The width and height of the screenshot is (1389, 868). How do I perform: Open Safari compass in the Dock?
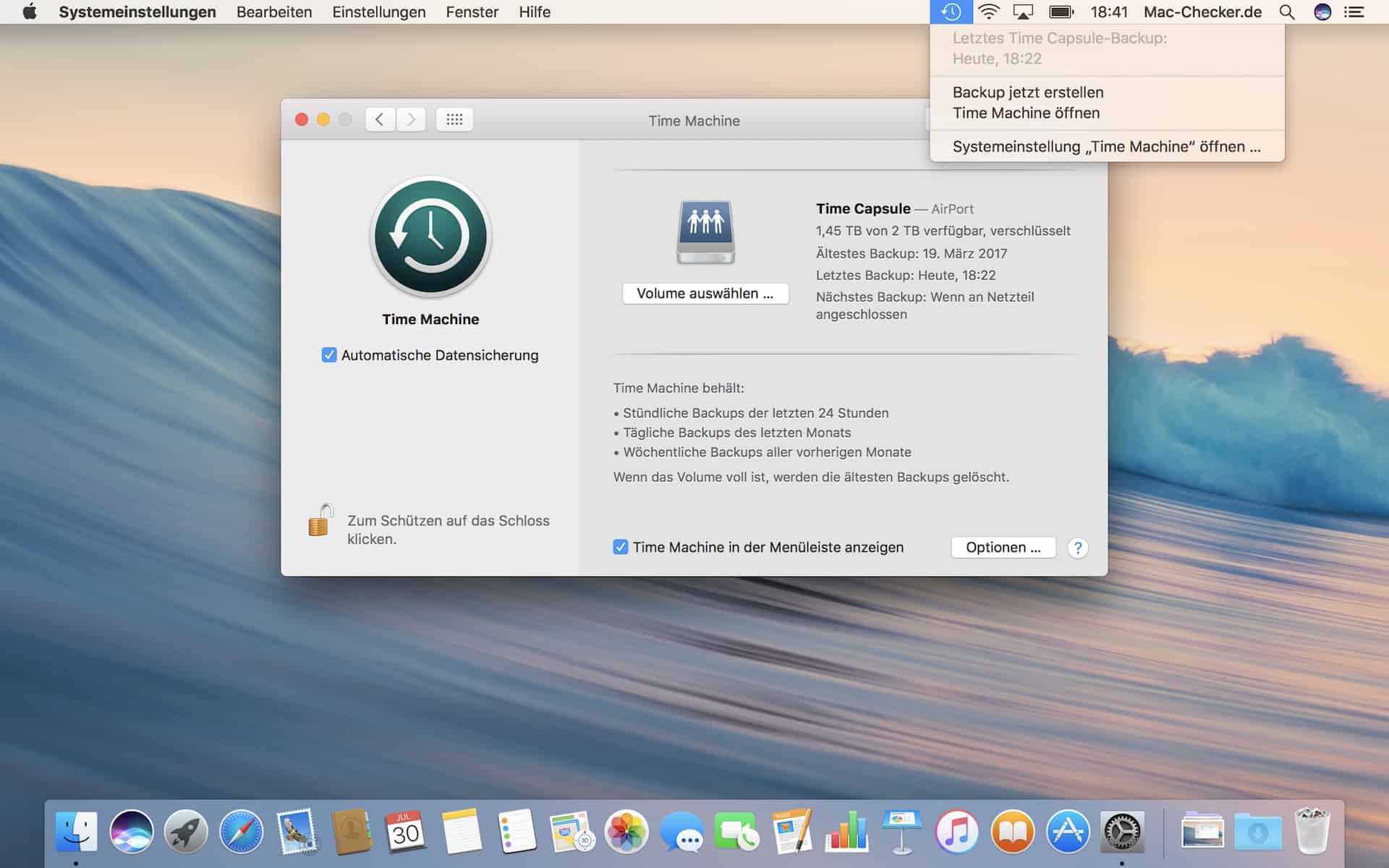point(241,831)
